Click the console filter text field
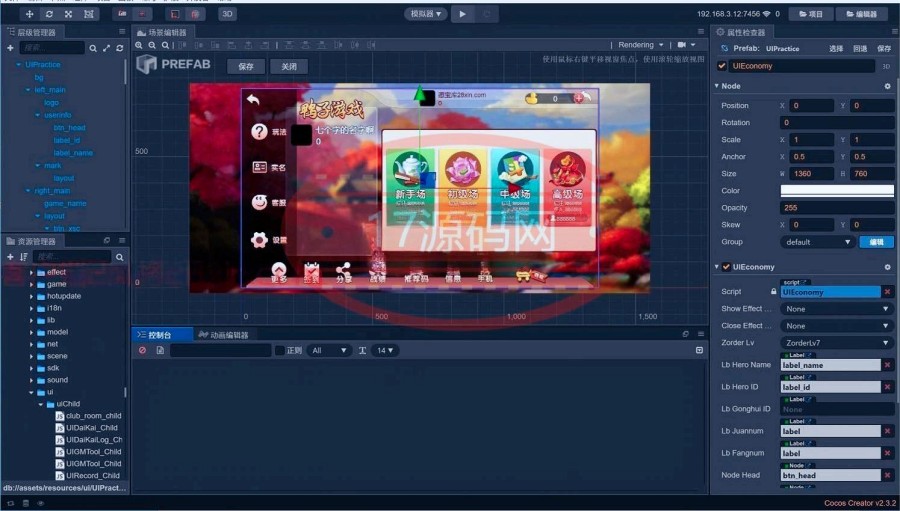This screenshot has height=511, width=900. [220, 350]
